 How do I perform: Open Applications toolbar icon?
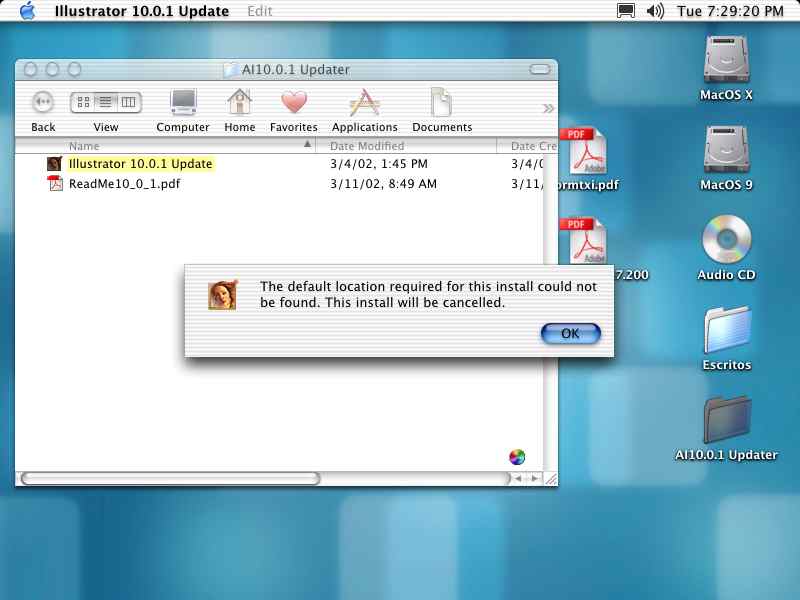pos(364,102)
